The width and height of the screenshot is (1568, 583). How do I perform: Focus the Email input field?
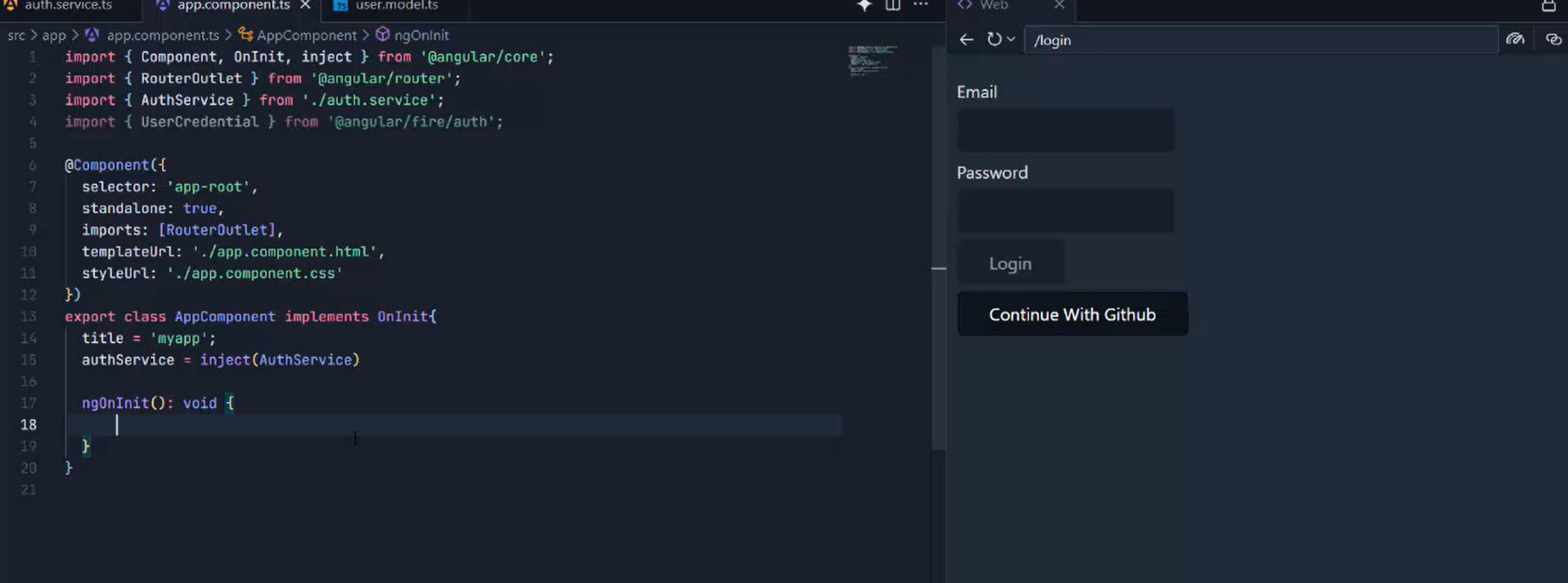pos(1065,130)
